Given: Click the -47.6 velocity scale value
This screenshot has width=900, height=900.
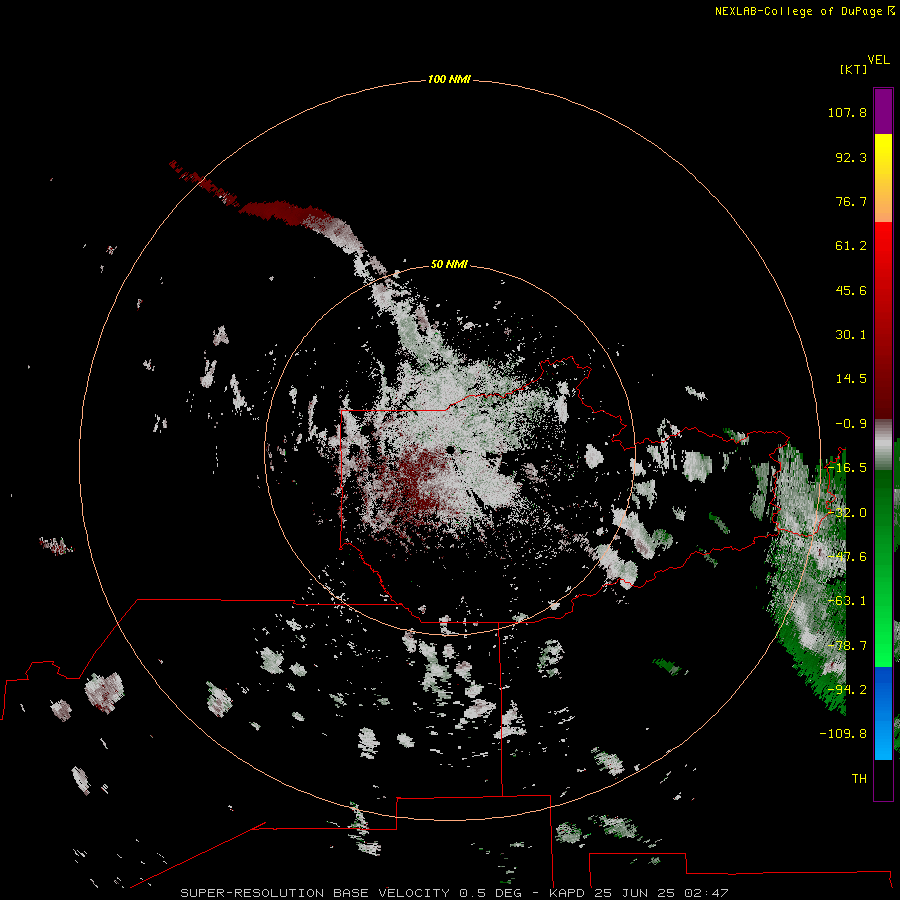Looking at the screenshot, I should pyautogui.click(x=847, y=557).
